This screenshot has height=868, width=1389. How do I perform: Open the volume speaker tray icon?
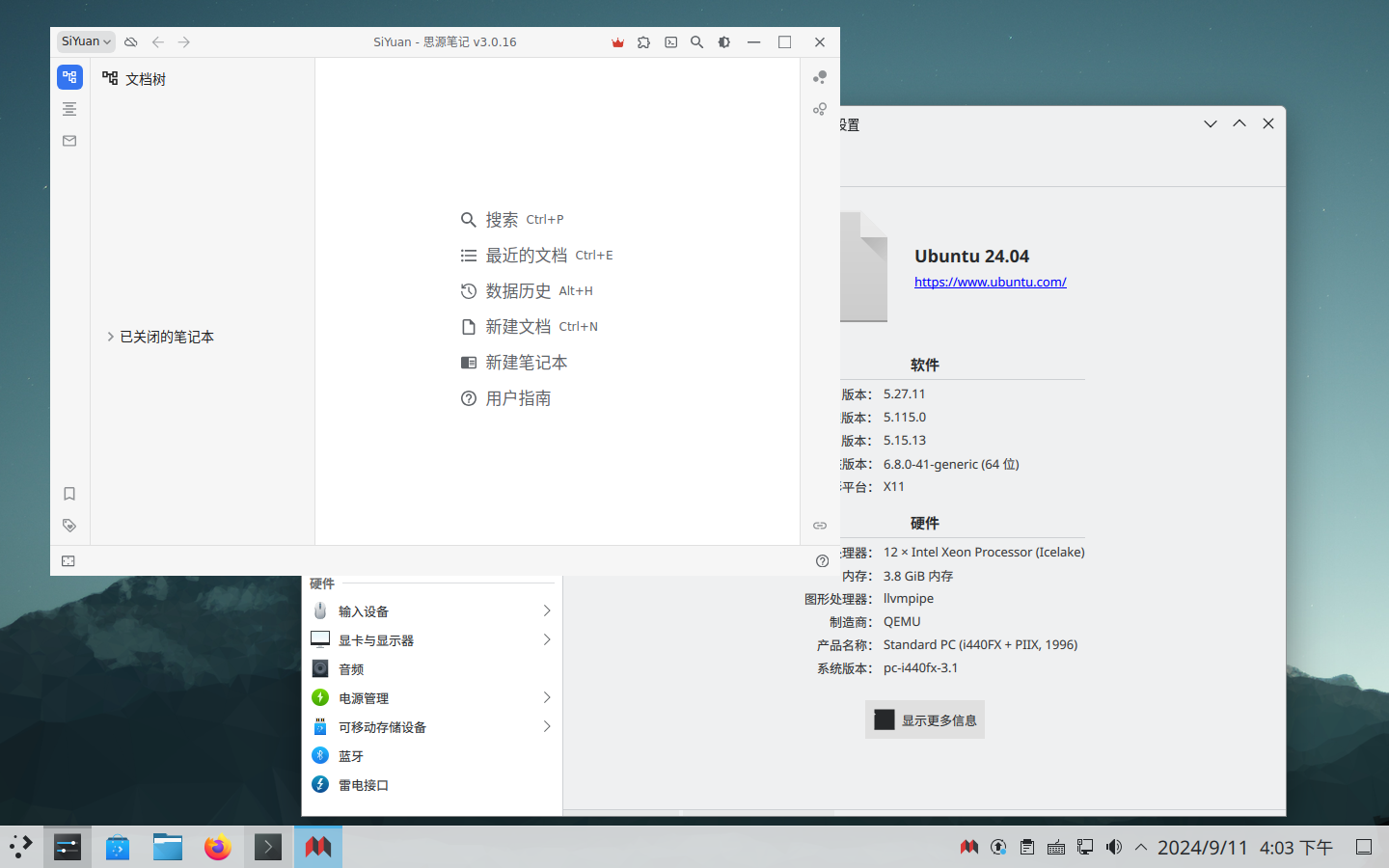pos(1114,847)
